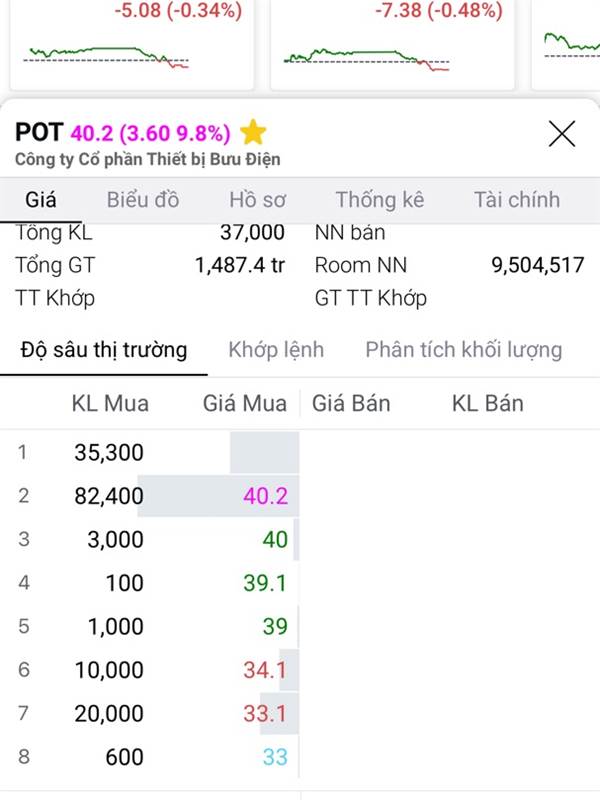The width and height of the screenshot is (600, 800).
Task: Toggle the yellow favorite star for POT
Action: [x=253, y=132]
